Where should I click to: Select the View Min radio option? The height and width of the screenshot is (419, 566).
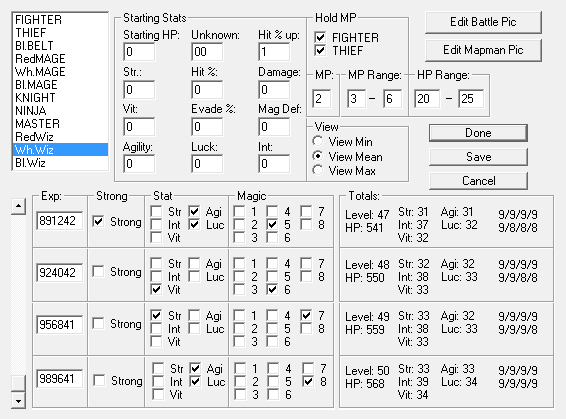318,141
